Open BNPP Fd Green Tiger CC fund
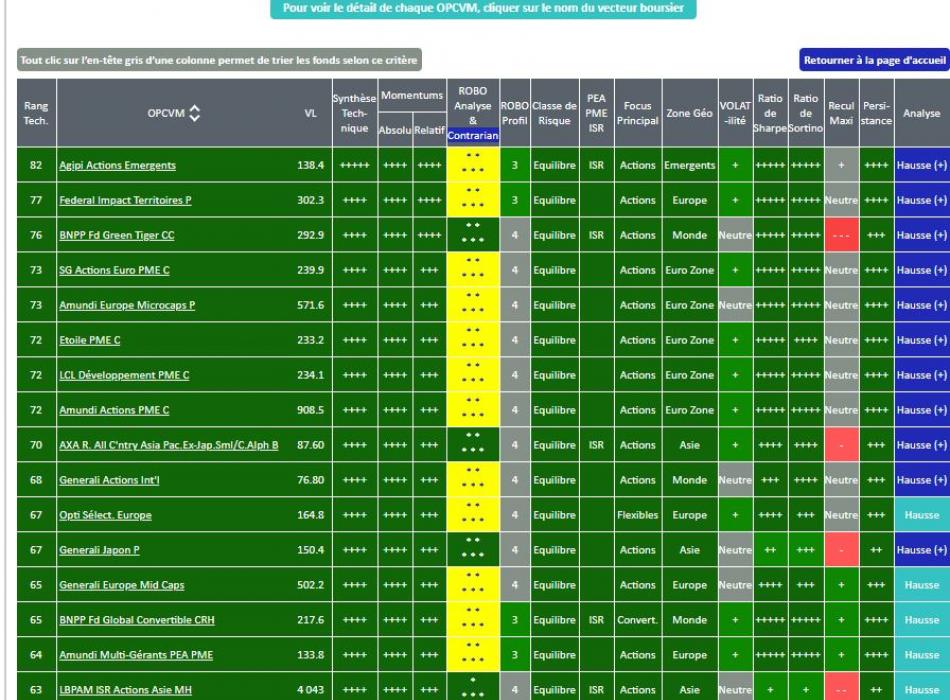Image resolution: width=950 pixels, height=700 pixels. 116,235
